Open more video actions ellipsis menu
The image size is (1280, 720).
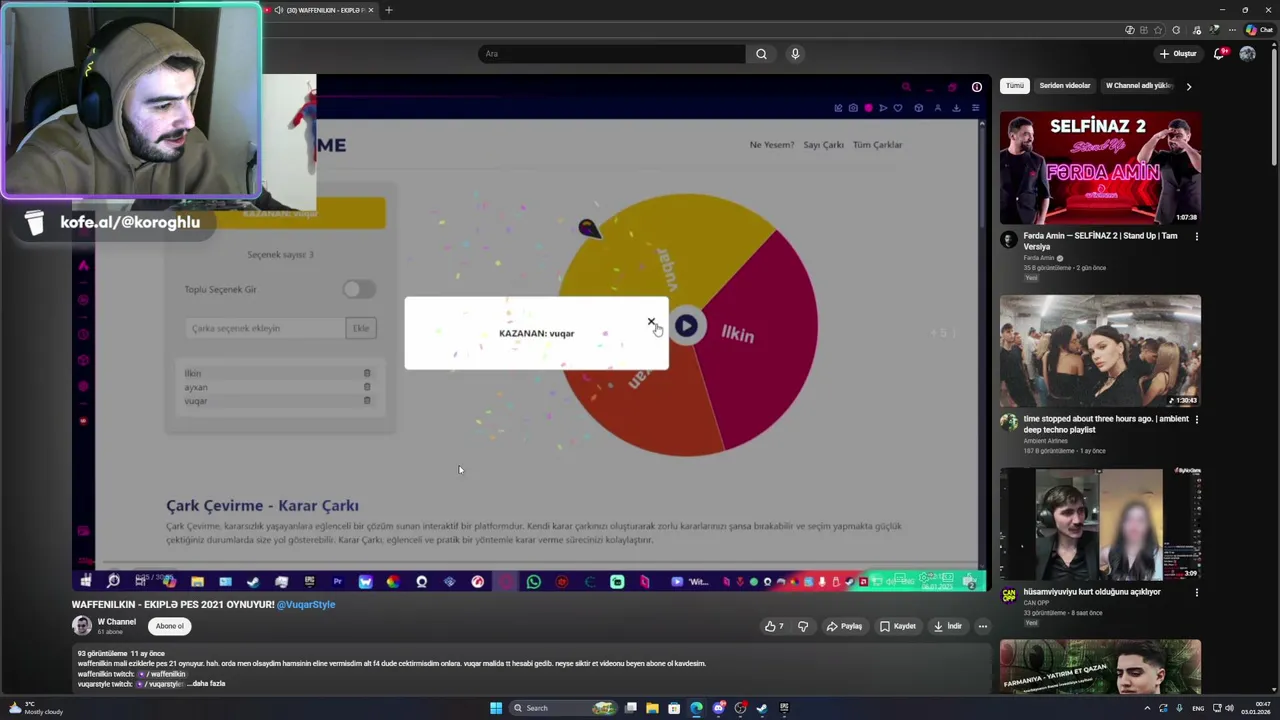(x=982, y=626)
